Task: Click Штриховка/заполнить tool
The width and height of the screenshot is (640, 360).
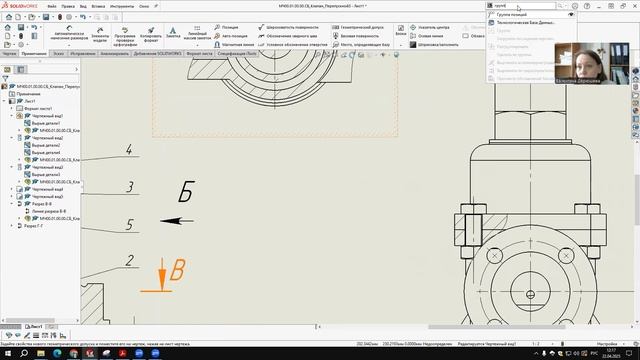Action: (434, 44)
